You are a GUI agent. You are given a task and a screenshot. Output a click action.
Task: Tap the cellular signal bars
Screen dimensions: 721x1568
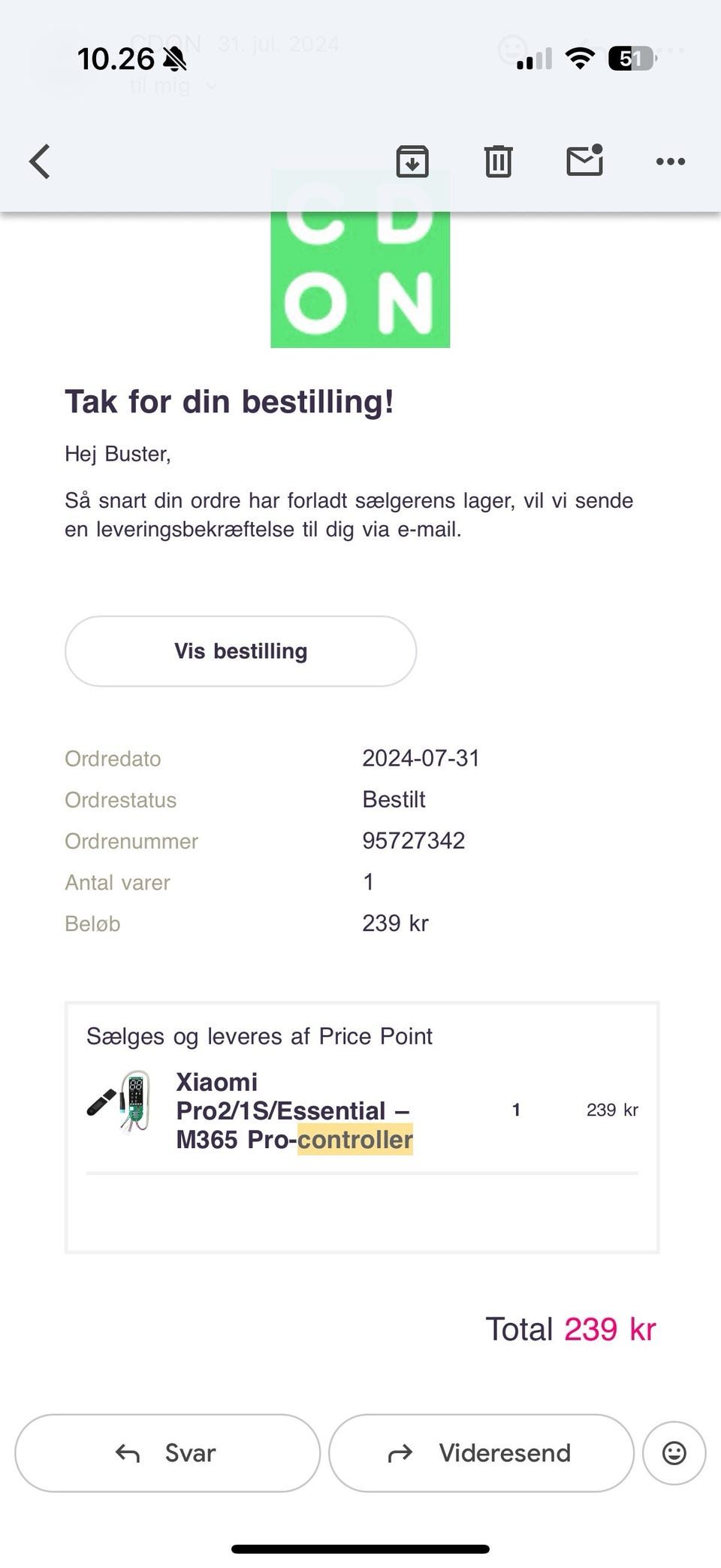pos(534,59)
